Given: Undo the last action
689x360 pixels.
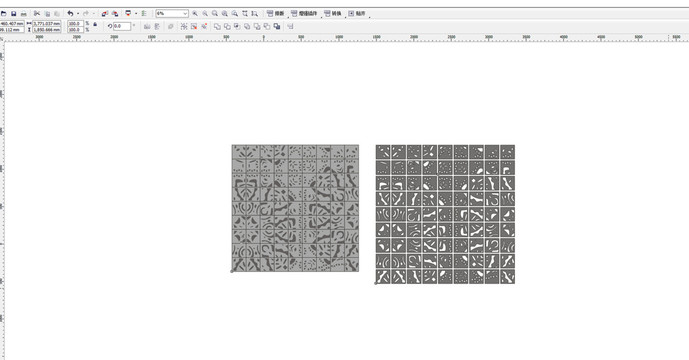Looking at the screenshot, I should (70, 14).
